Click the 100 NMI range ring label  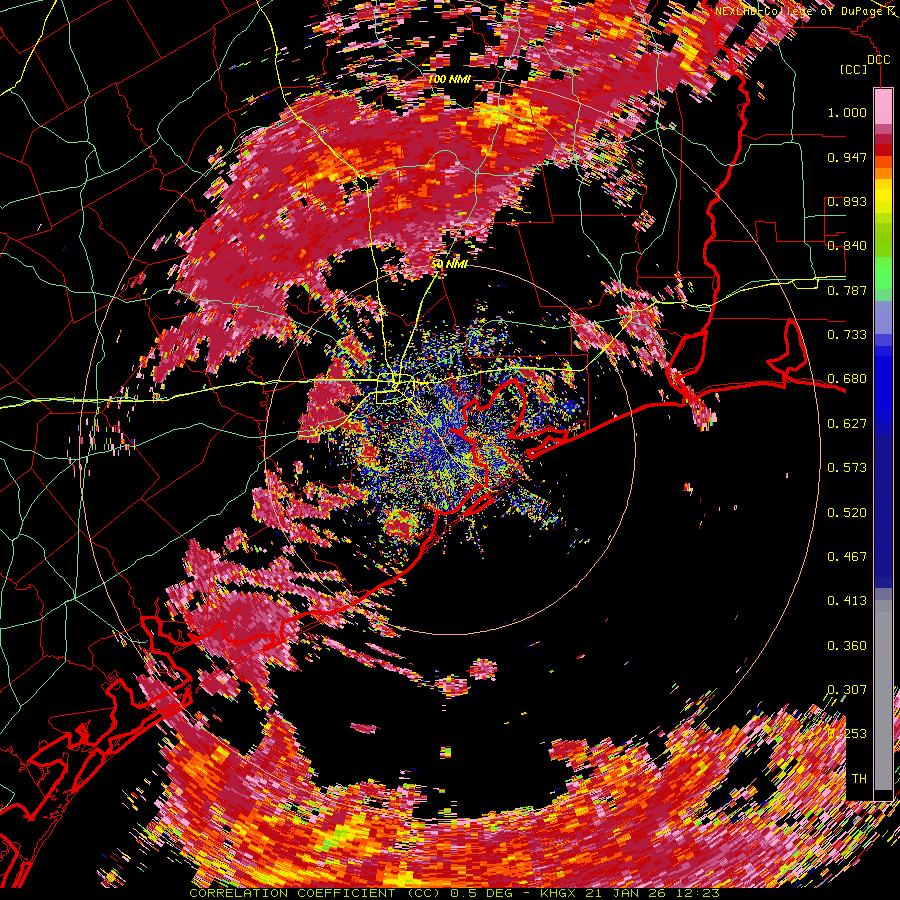point(449,79)
